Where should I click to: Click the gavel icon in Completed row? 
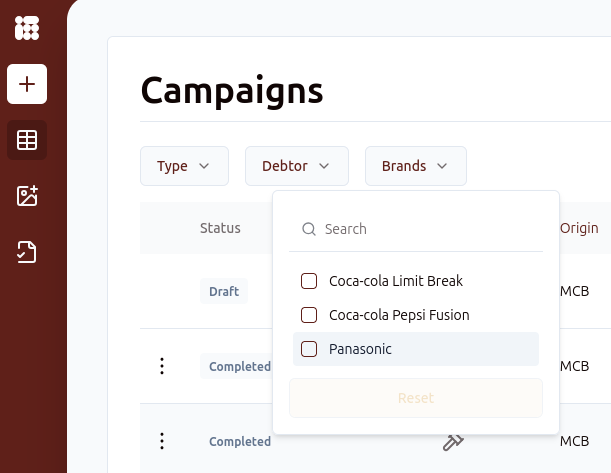tap(453, 441)
